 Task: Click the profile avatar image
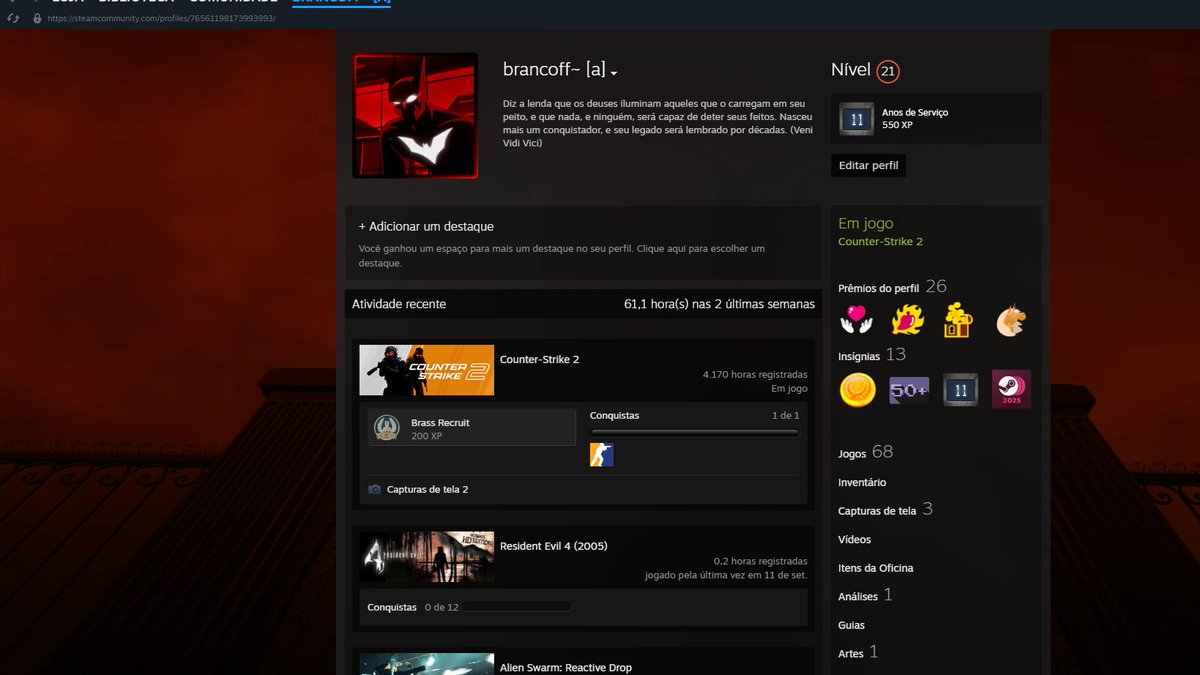point(415,116)
